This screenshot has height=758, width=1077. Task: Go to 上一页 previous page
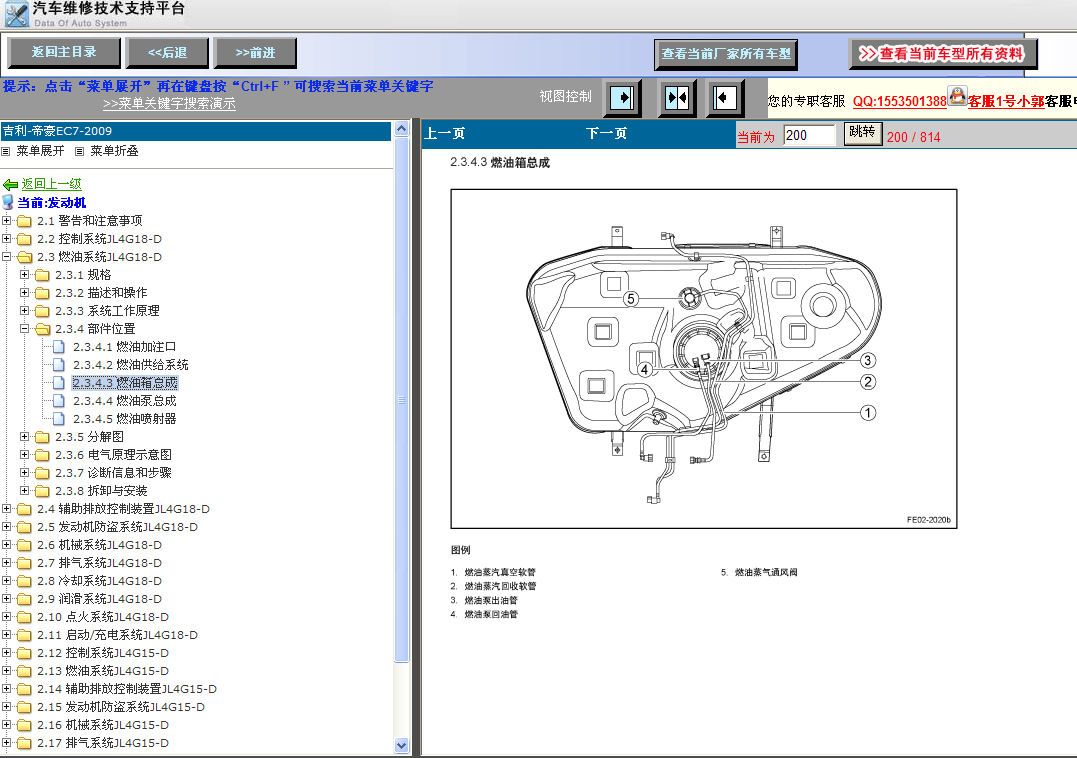coord(444,133)
